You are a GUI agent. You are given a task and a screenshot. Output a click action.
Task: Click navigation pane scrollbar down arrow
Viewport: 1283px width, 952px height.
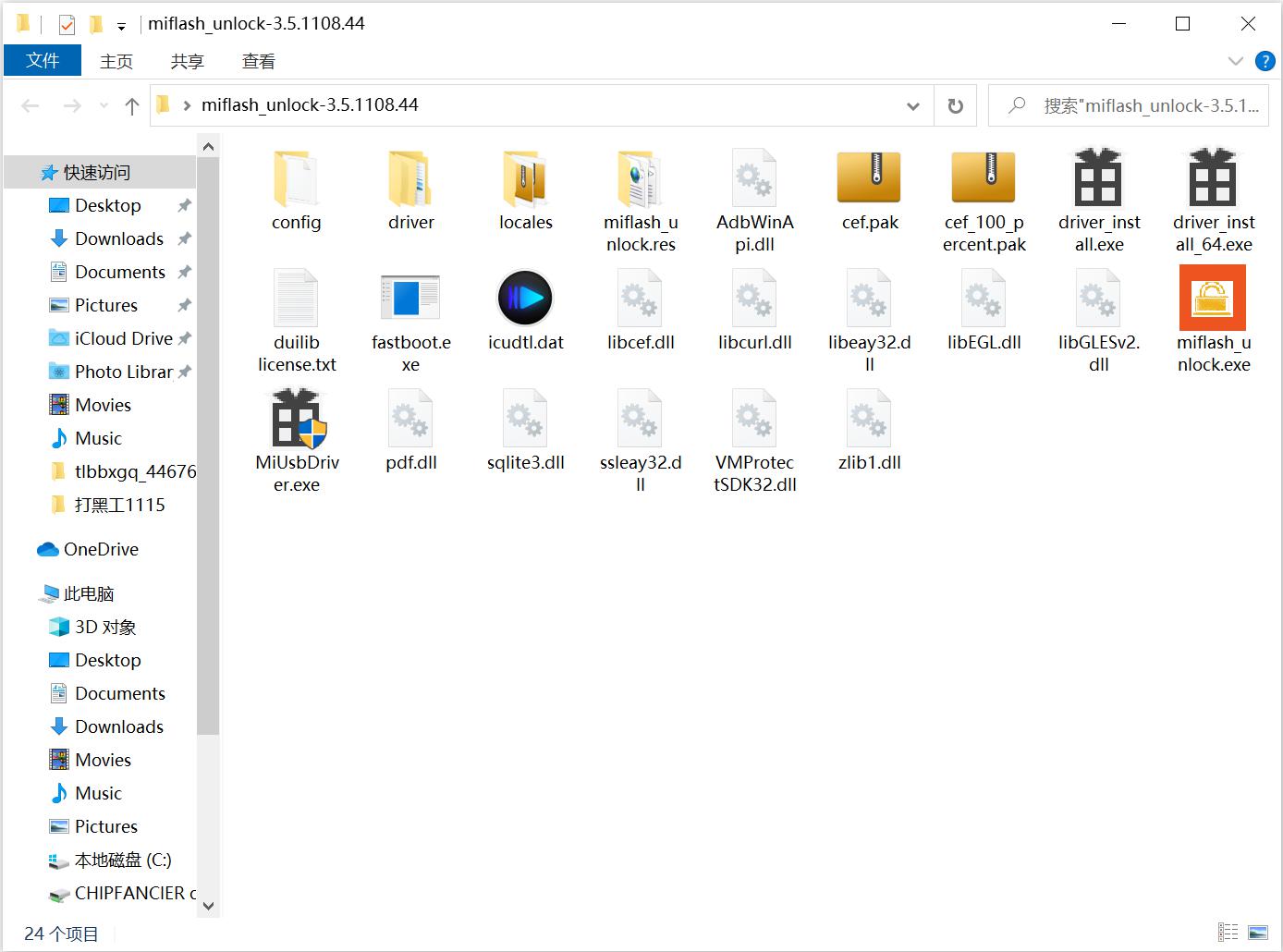coord(208,906)
